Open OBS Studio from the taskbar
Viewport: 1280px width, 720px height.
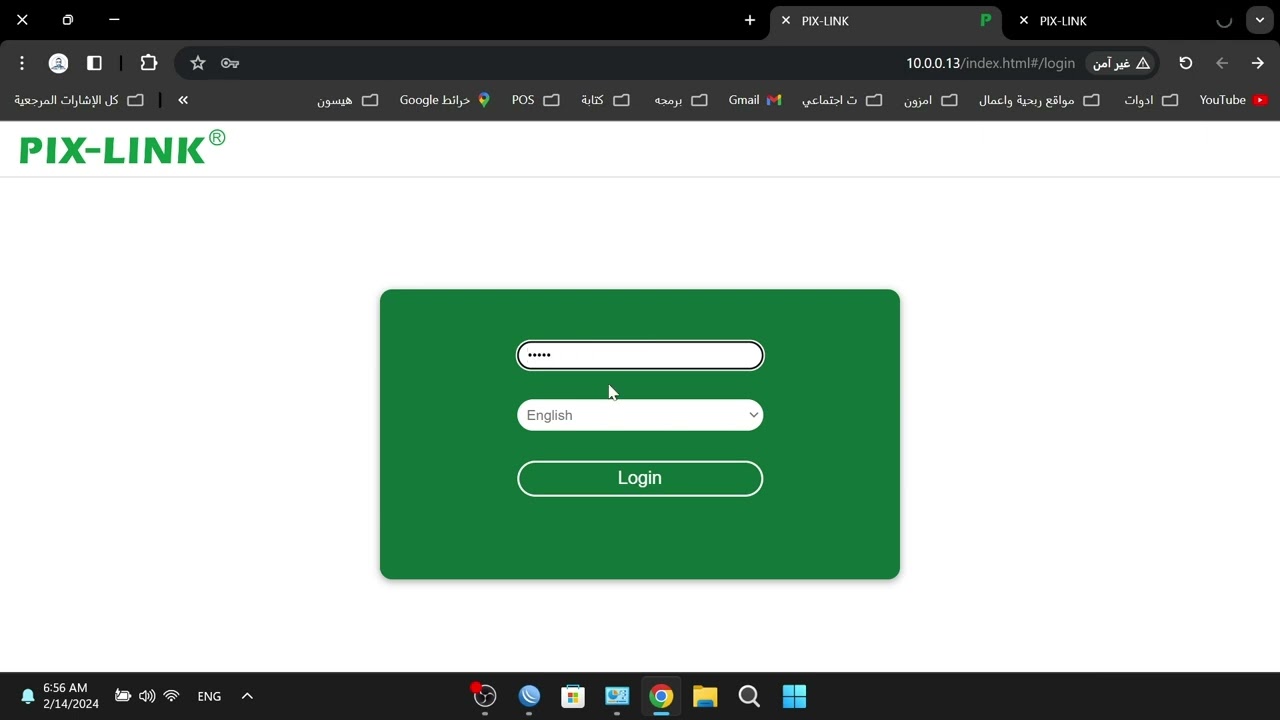(x=484, y=696)
